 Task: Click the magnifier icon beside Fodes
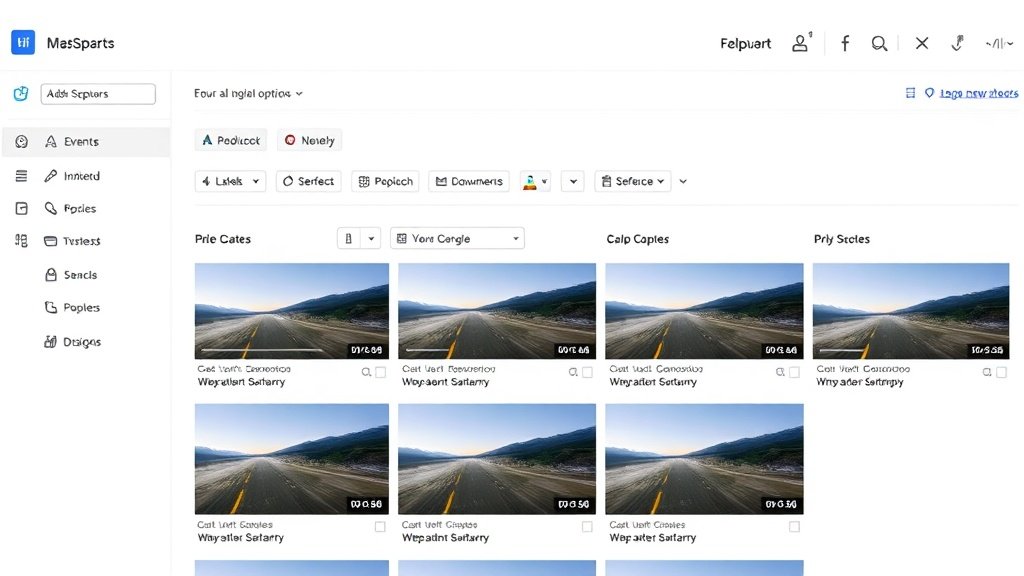pyautogui.click(x=50, y=208)
